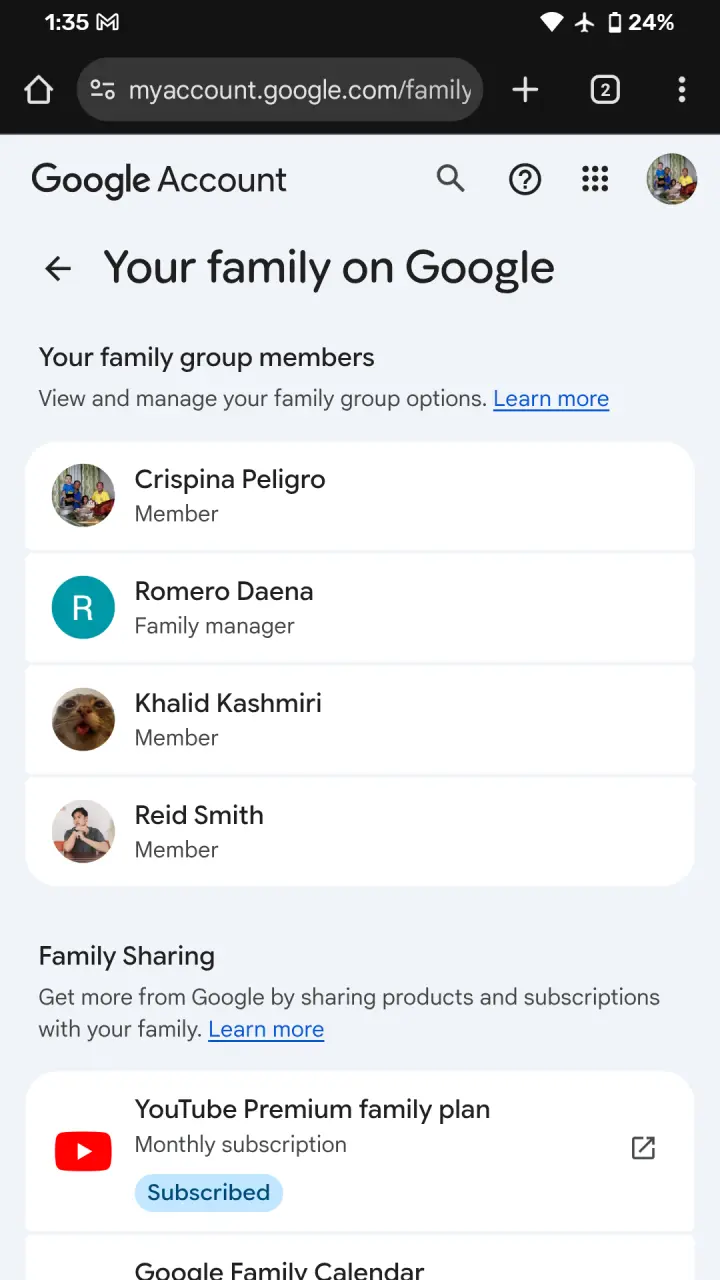The width and height of the screenshot is (720, 1280).
Task: Open Khalid Kashmiri's member entry
Action: 360,719
